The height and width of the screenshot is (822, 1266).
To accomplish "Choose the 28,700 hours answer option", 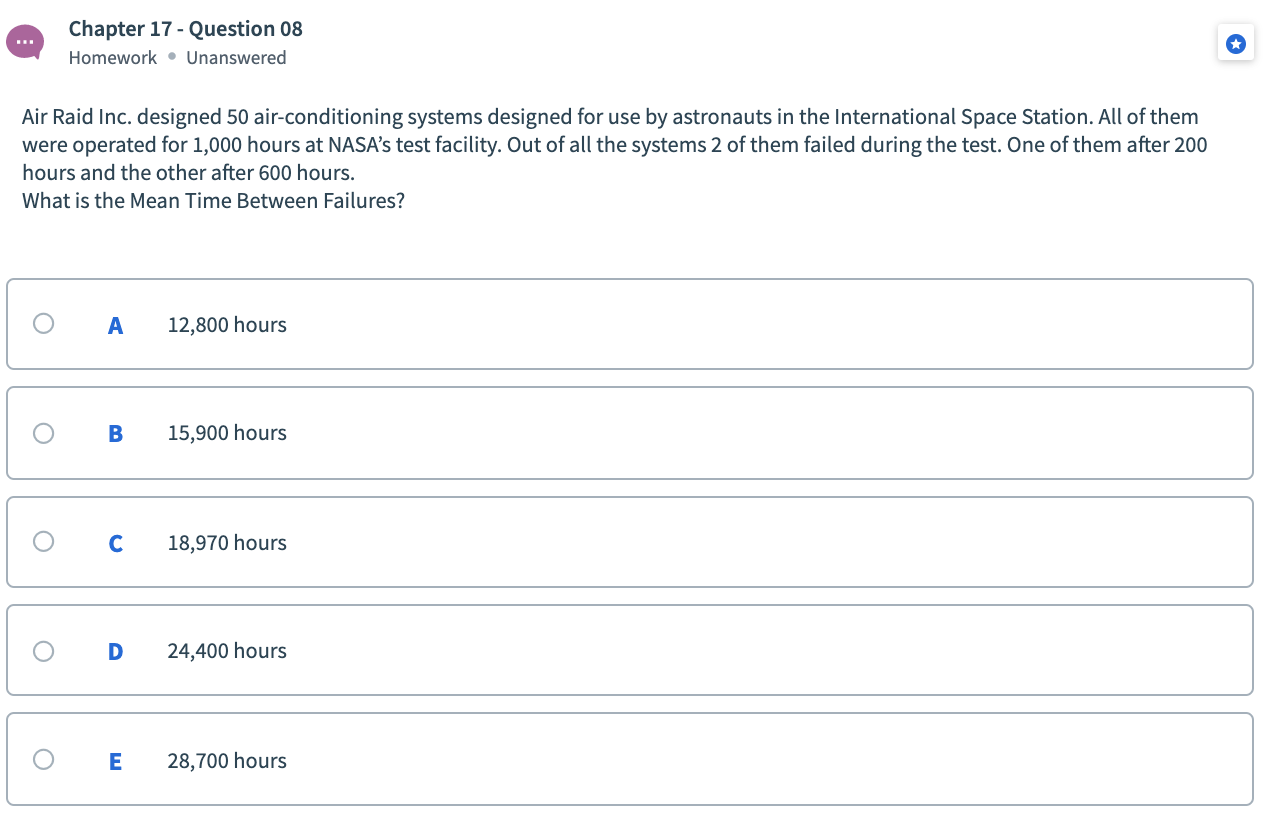I will coord(227,760).
